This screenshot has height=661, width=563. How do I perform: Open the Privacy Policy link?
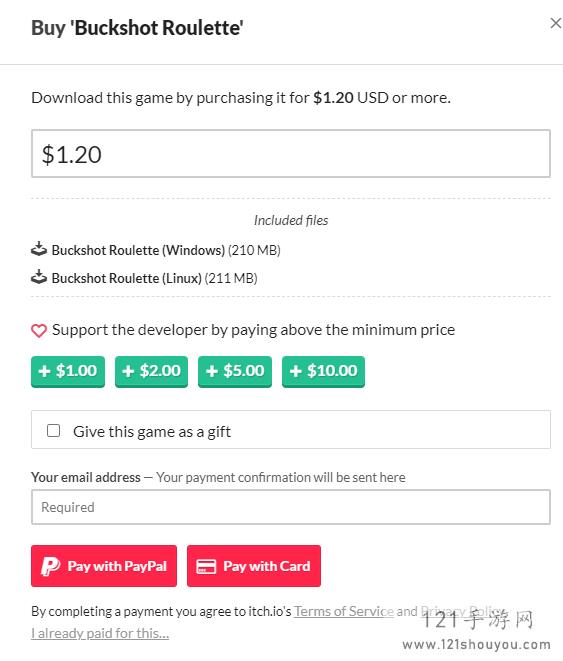(x=463, y=611)
